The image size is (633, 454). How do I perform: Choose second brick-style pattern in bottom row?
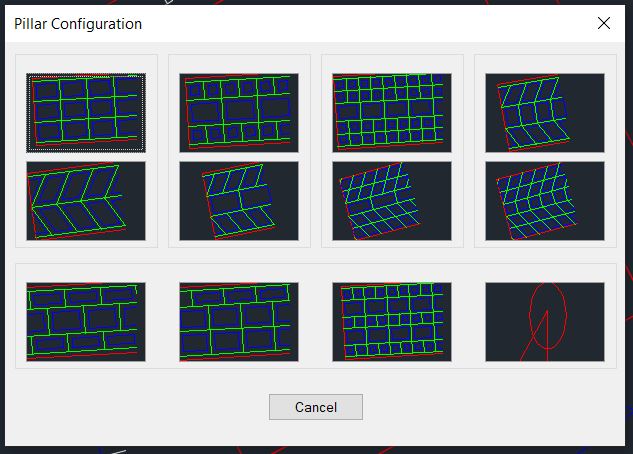click(239, 321)
